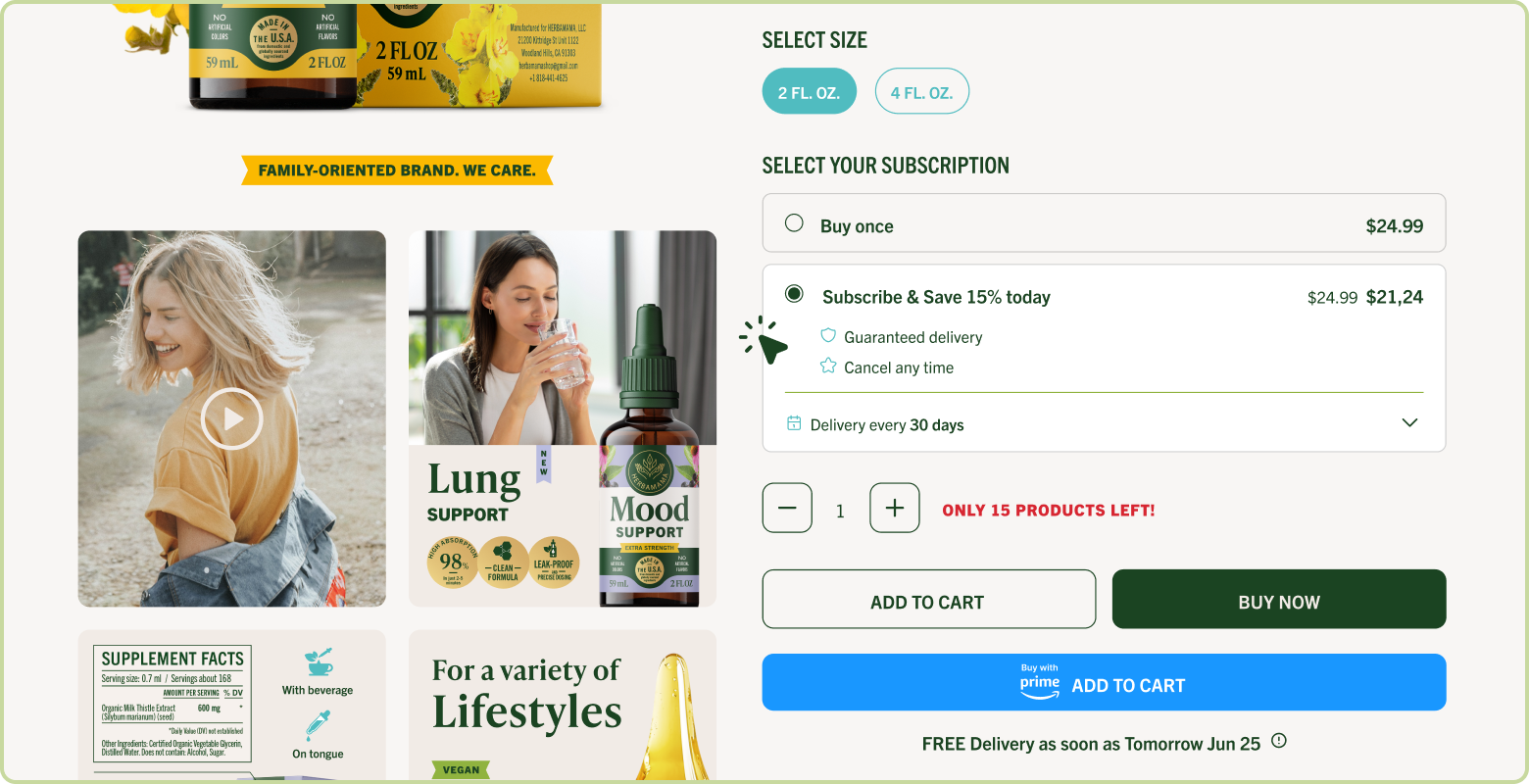Image resolution: width=1529 pixels, height=784 pixels.
Task: Click the shield icon by Guaranteed delivery
Action: point(828,336)
